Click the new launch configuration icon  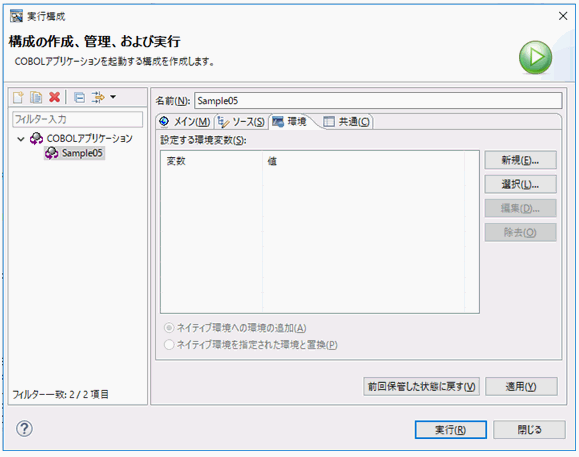(x=18, y=97)
